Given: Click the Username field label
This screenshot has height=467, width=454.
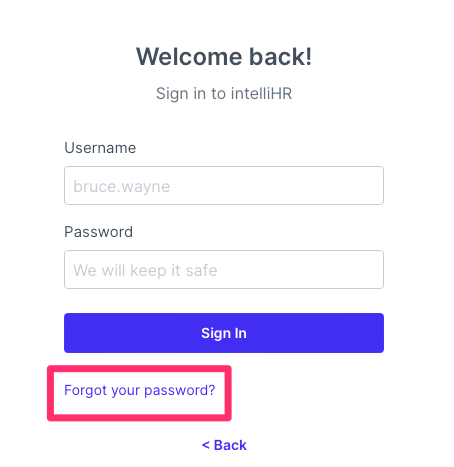Looking at the screenshot, I should click(100, 148).
